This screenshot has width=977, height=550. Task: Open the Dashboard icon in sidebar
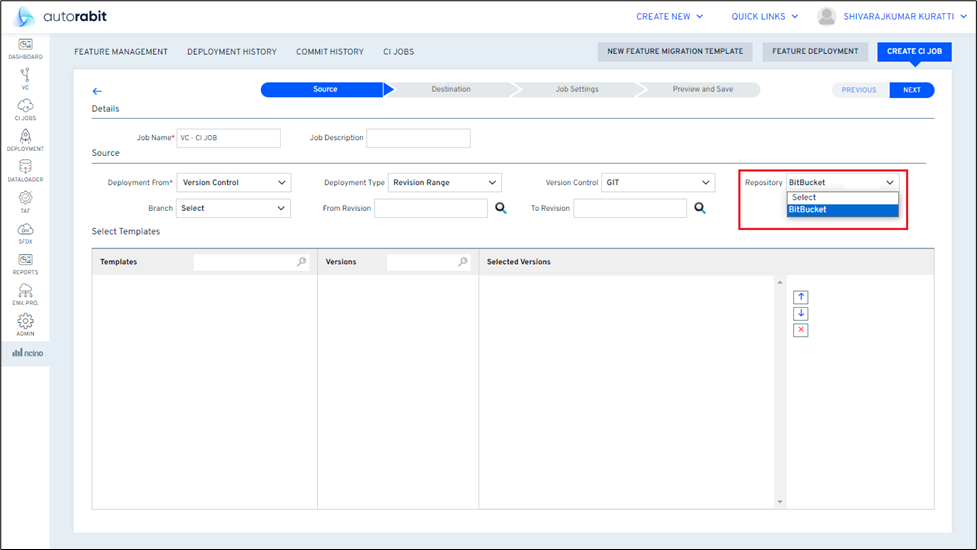25,46
